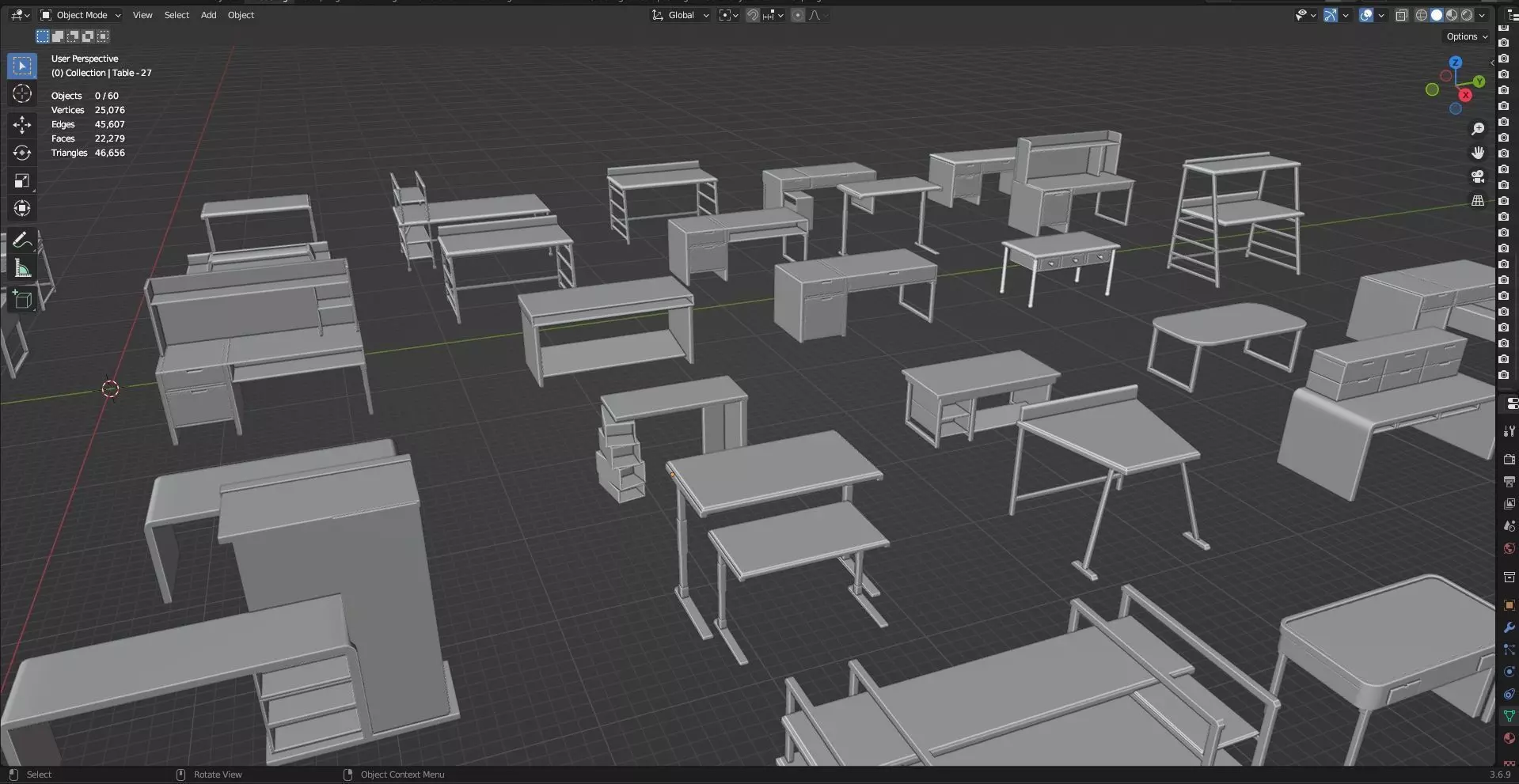Toggle X-ray mode
The height and width of the screenshot is (784, 1519).
click(x=1401, y=15)
